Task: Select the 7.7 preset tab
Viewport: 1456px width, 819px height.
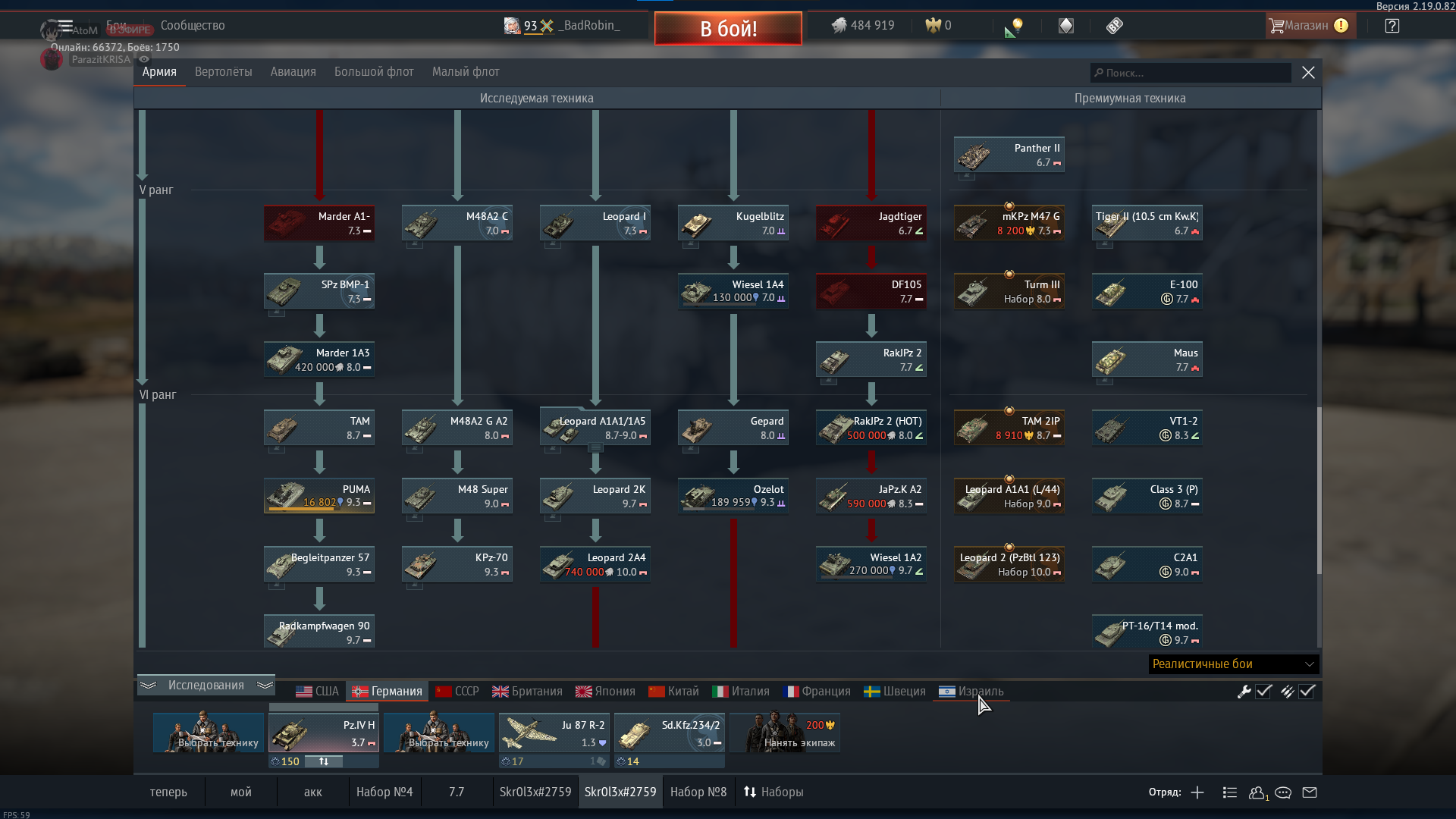Action: pos(457,792)
